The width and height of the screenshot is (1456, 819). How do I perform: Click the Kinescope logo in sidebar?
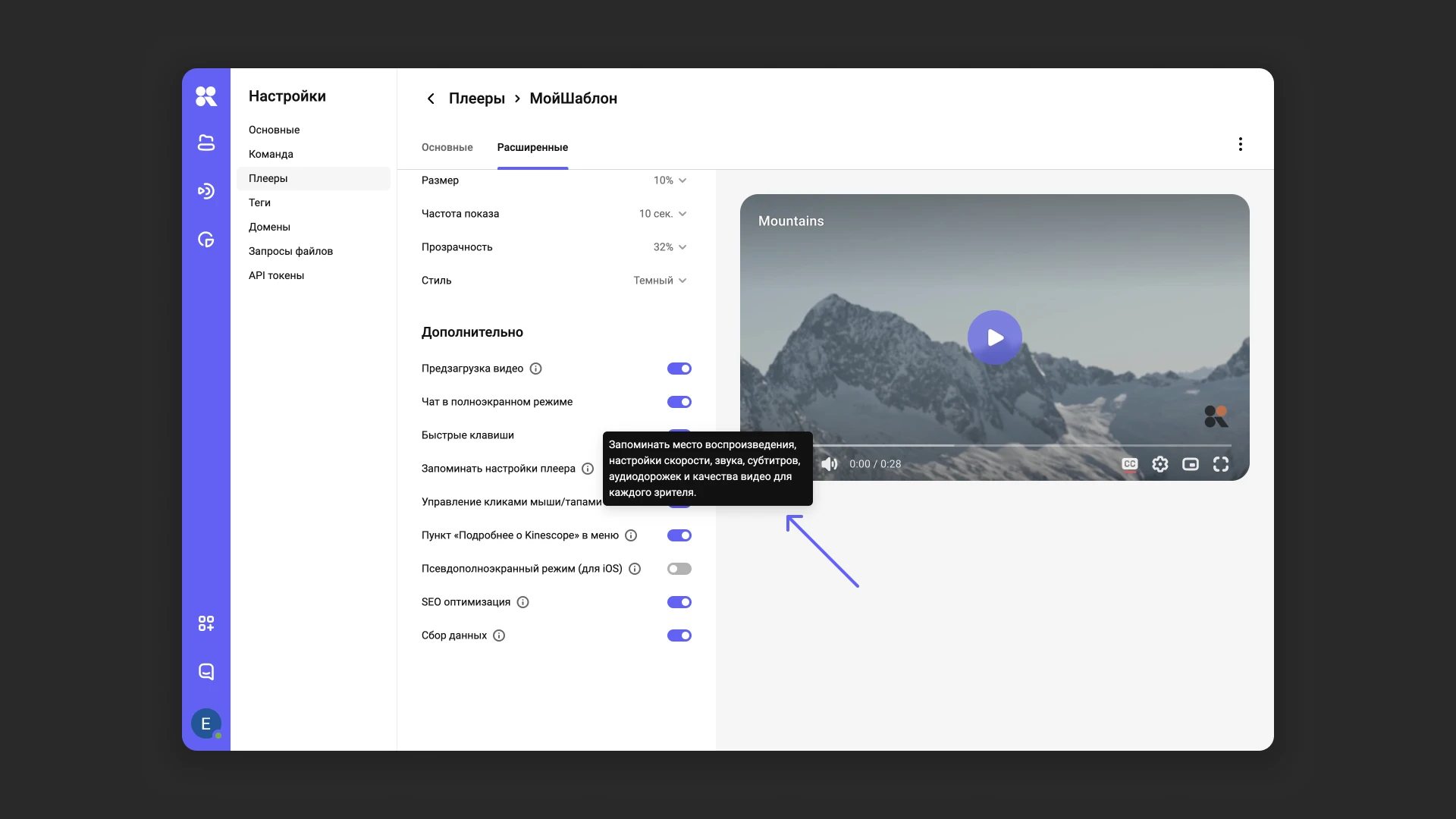[x=206, y=96]
